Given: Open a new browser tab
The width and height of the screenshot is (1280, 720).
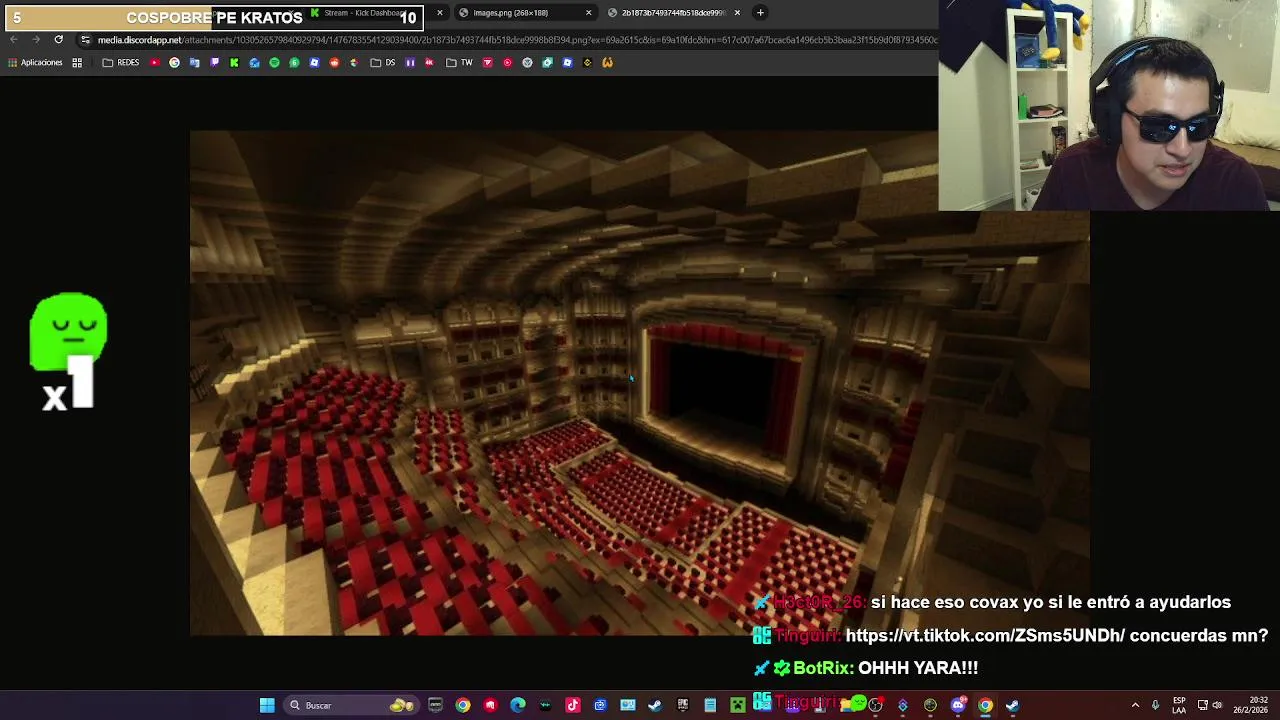Looking at the screenshot, I should (x=760, y=13).
